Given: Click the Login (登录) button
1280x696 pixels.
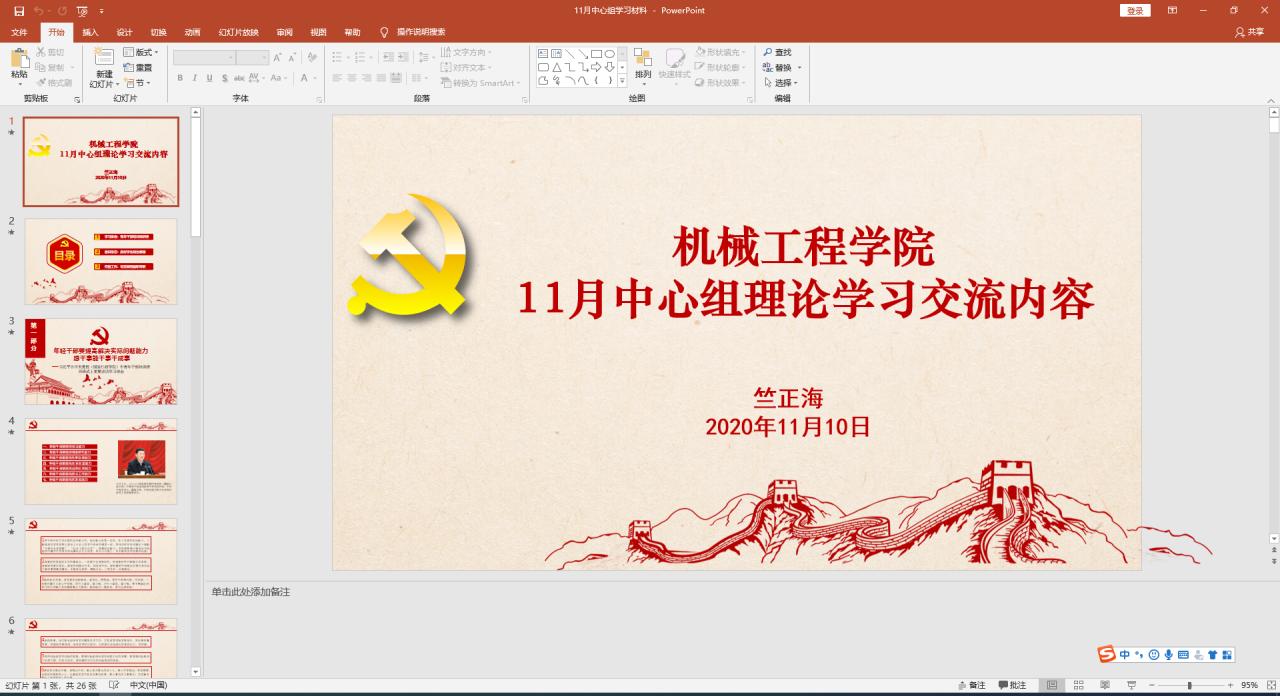Looking at the screenshot, I should [1134, 11].
